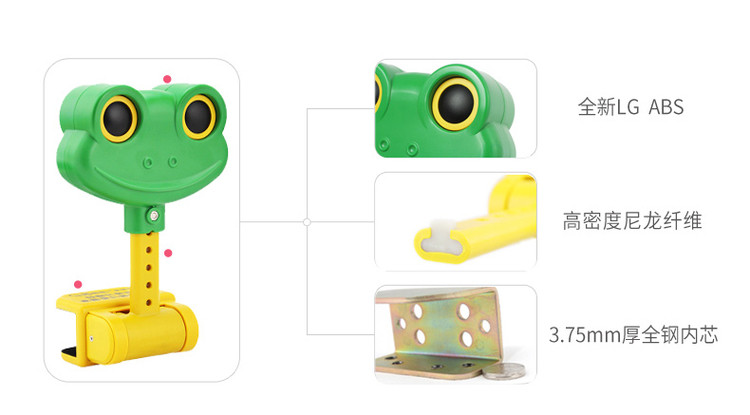Click the large black eye in close-up thumbnail

coord(455,104)
